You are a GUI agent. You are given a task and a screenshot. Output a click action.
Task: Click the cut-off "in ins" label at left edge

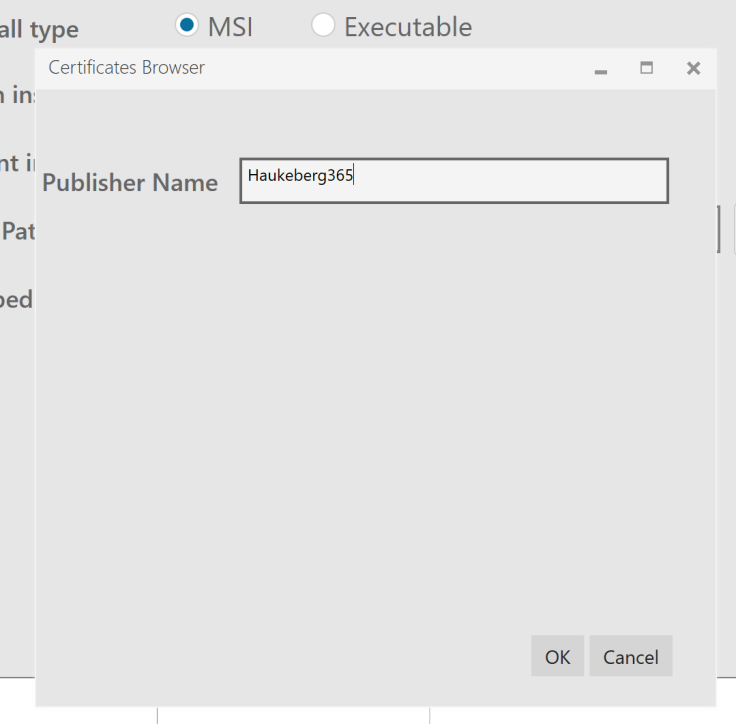(16, 95)
